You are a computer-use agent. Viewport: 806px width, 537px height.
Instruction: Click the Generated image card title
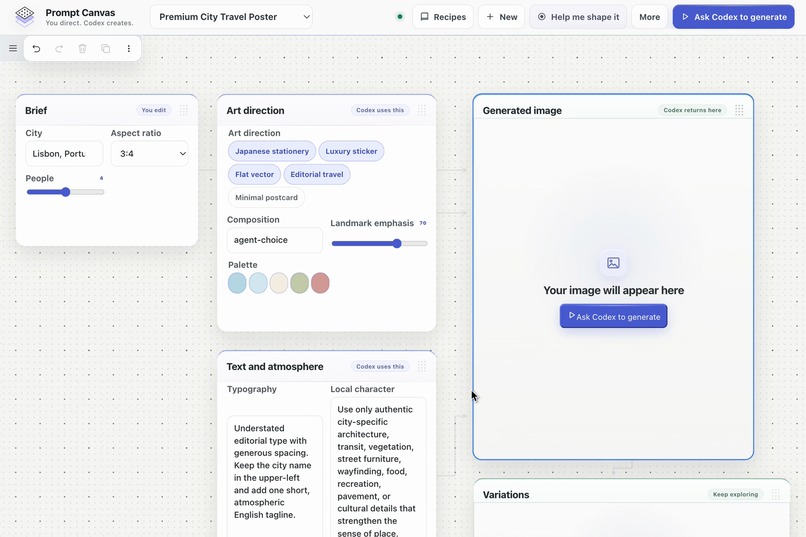coord(522,110)
